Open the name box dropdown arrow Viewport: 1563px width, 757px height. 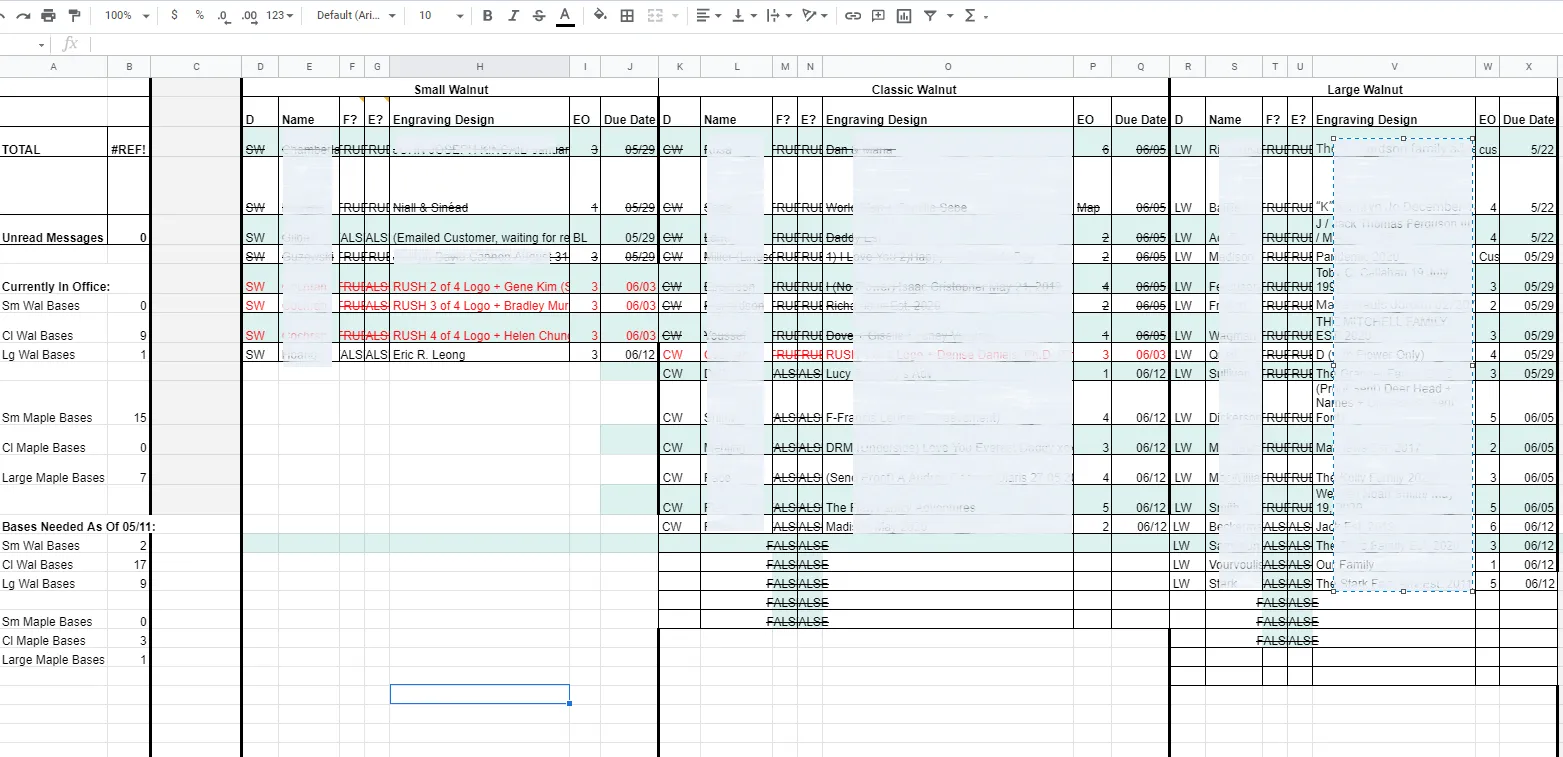click(41, 44)
